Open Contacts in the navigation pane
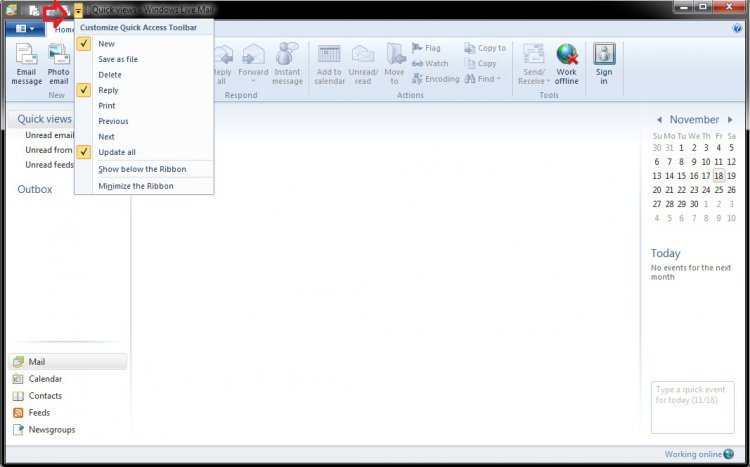 click(45, 396)
